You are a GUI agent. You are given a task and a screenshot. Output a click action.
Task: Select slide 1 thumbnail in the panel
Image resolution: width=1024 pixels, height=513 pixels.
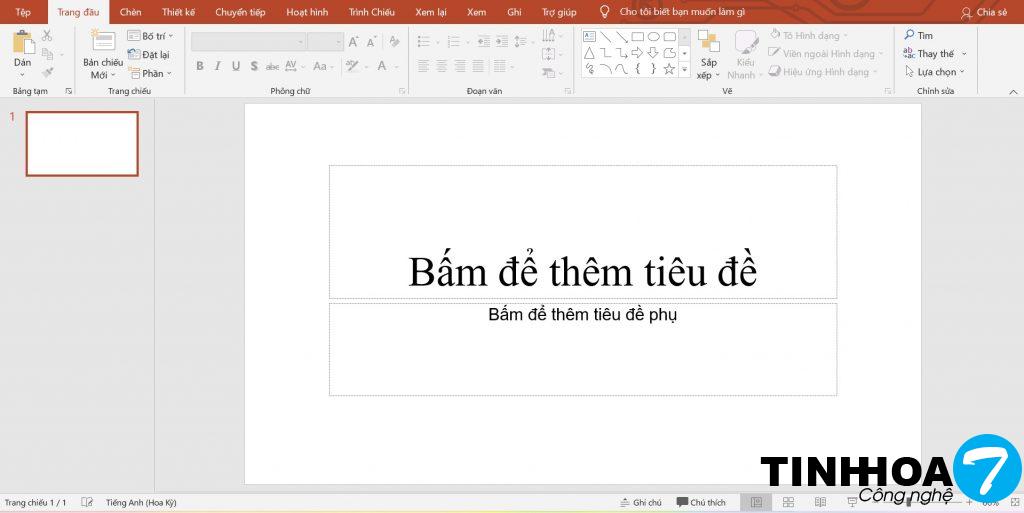click(82, 144)
